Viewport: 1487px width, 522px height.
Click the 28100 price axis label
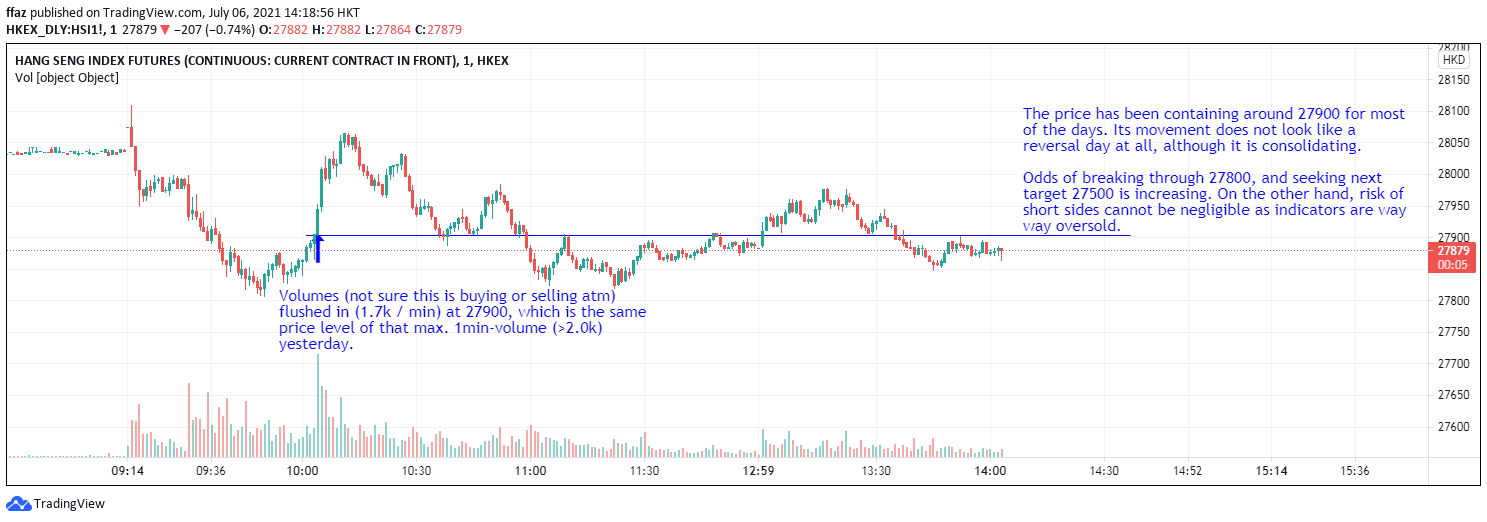[1452, 111]
